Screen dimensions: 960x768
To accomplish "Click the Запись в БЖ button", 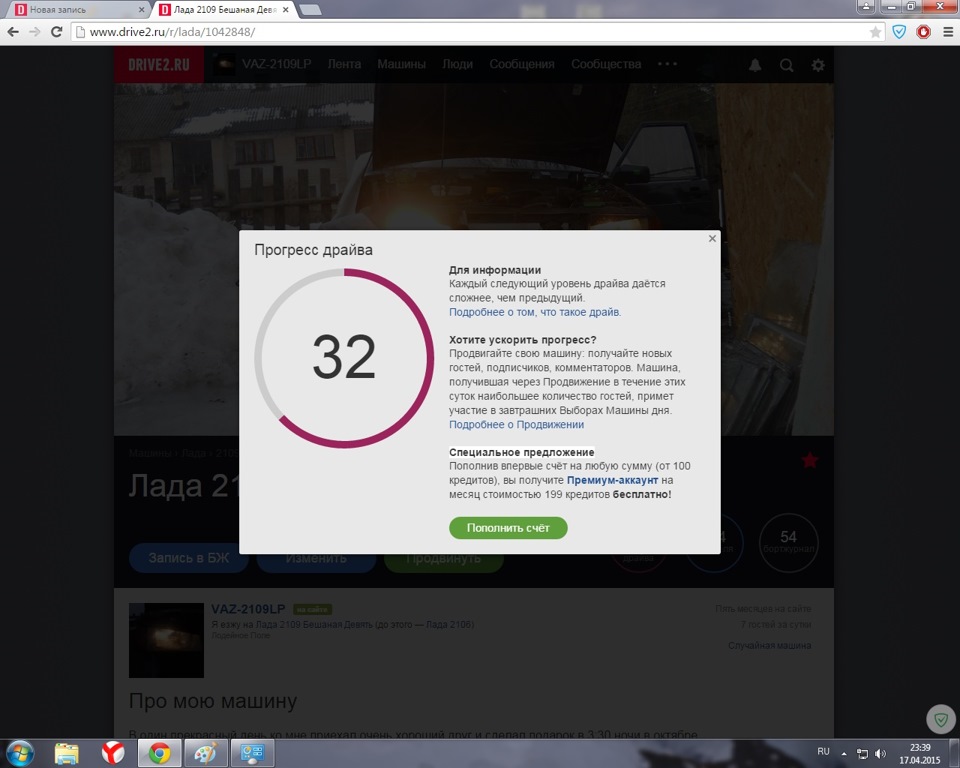I will coord(189,558).
